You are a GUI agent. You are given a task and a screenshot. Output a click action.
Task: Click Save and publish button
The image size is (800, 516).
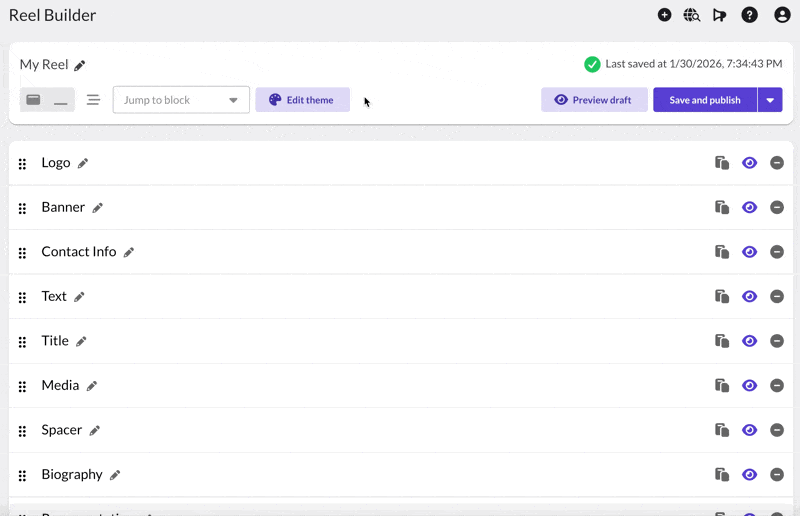point(705,100)
